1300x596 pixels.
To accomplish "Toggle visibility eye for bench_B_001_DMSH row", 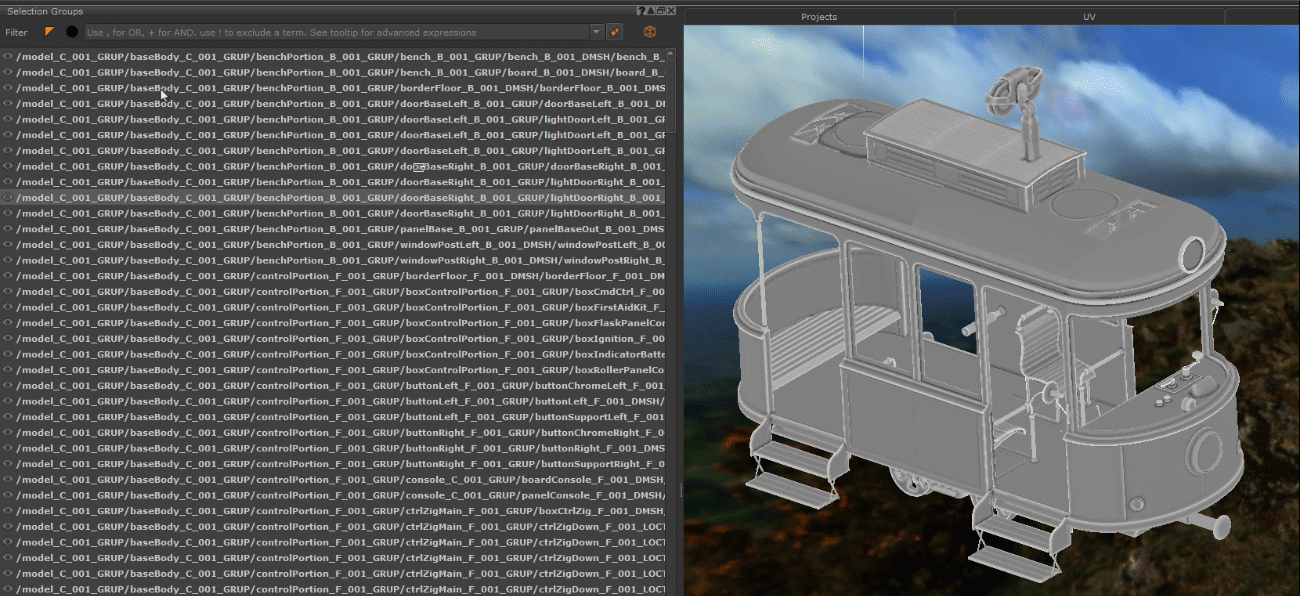I will coord(8,56).
